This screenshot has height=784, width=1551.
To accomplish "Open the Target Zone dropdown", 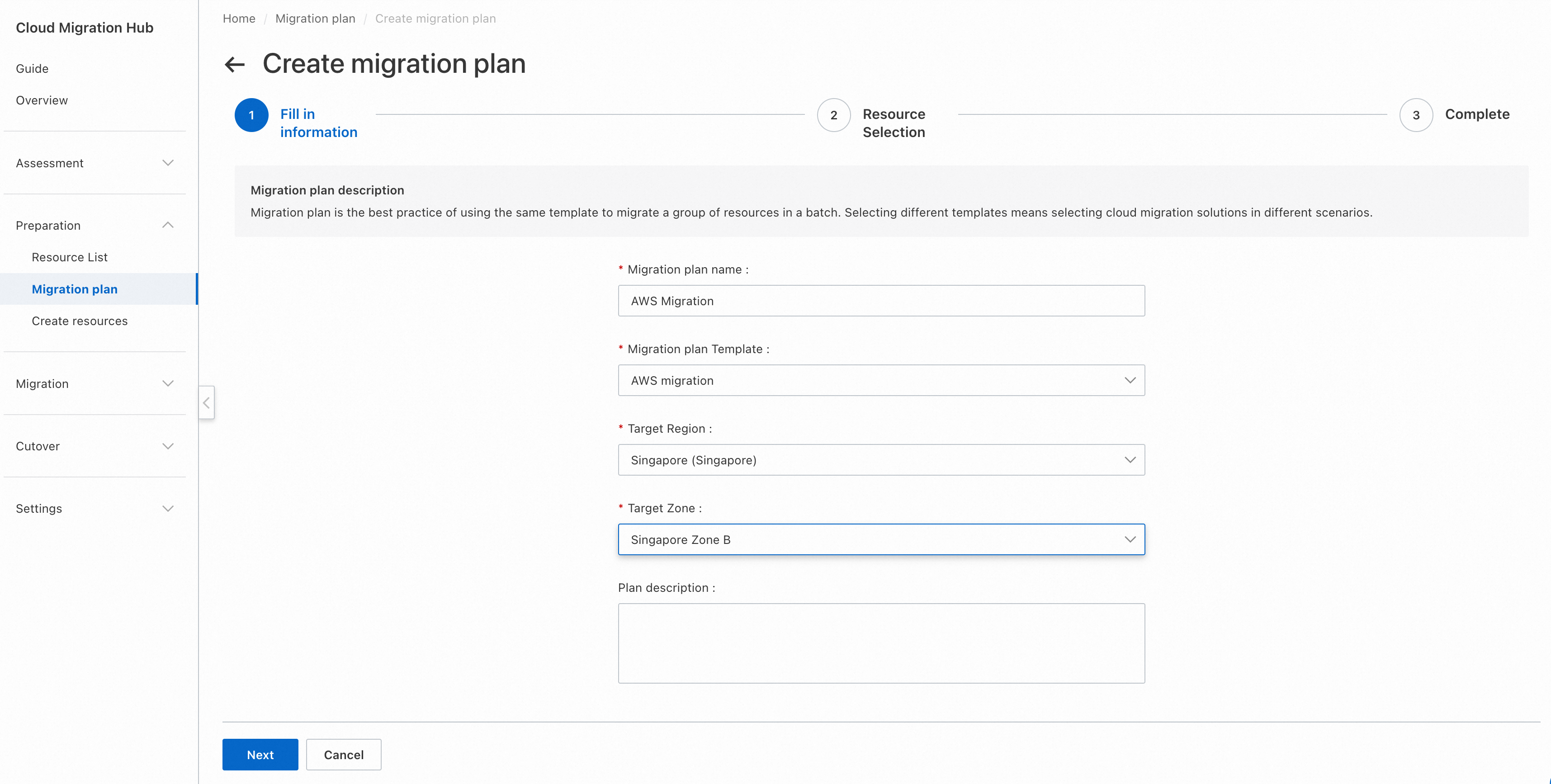I will coord(881,539).
